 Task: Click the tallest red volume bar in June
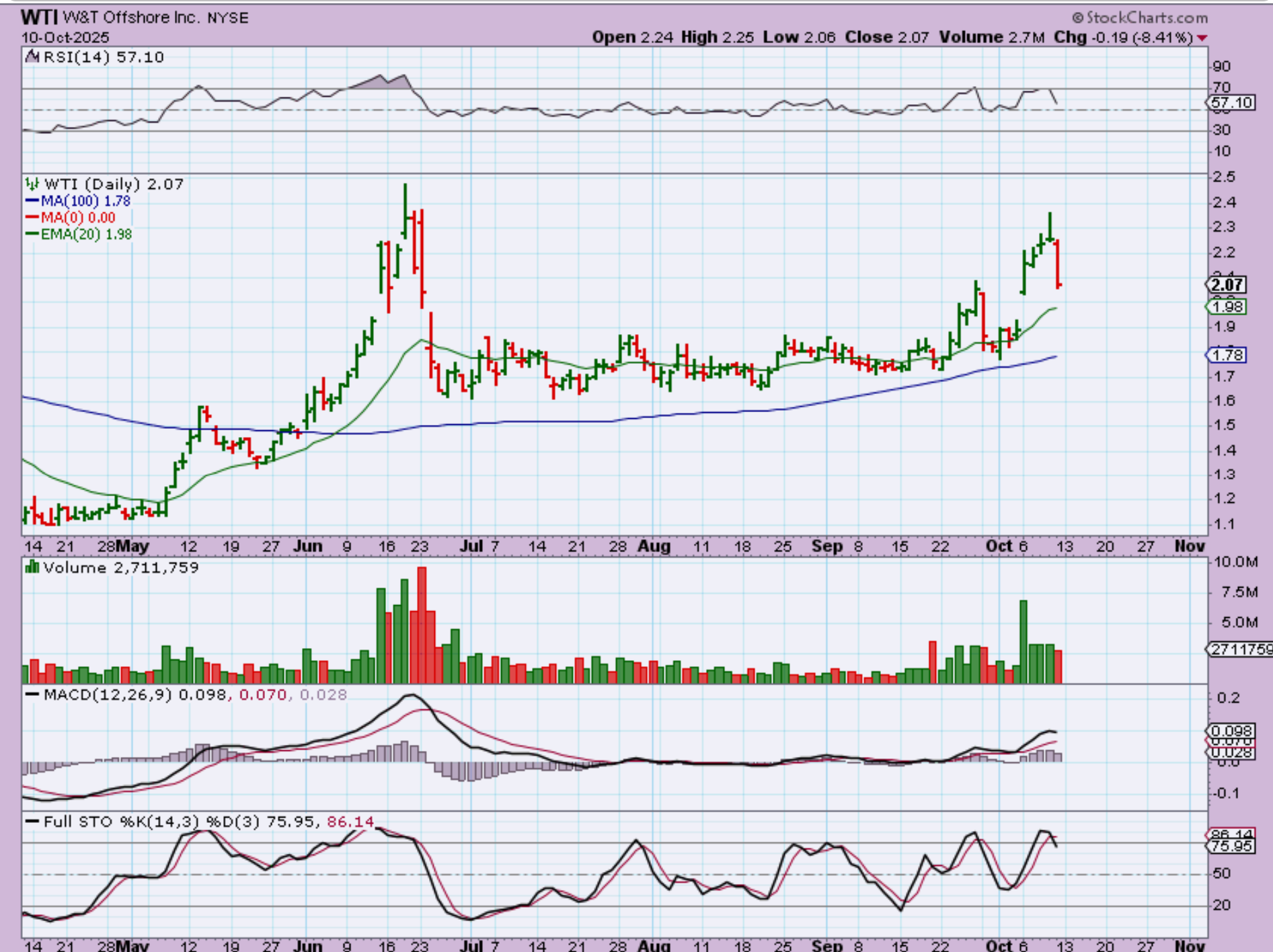click(422, 625)
